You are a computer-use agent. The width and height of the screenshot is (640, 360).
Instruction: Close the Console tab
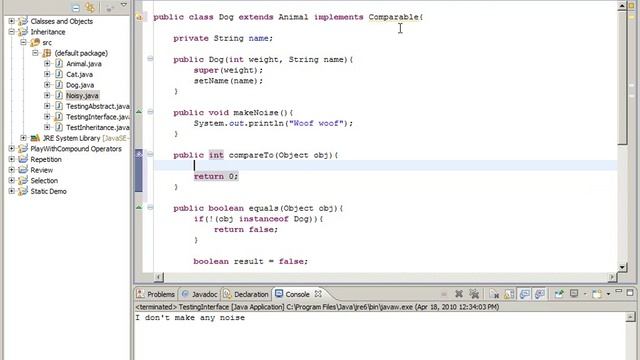coord(318,293)
